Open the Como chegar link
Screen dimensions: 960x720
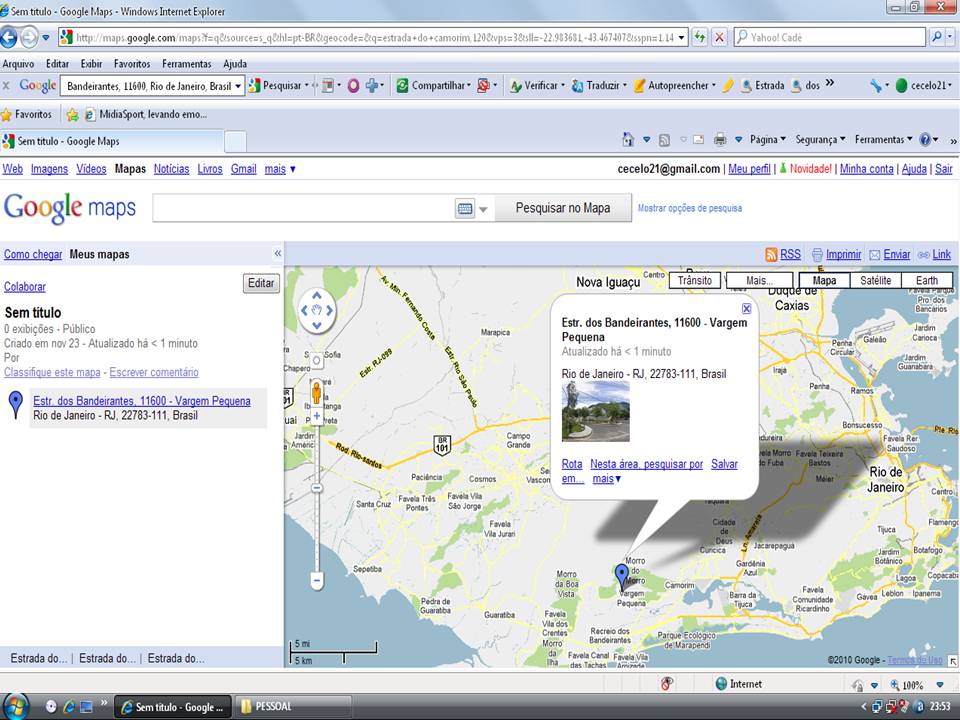click(x=33, y=254)
